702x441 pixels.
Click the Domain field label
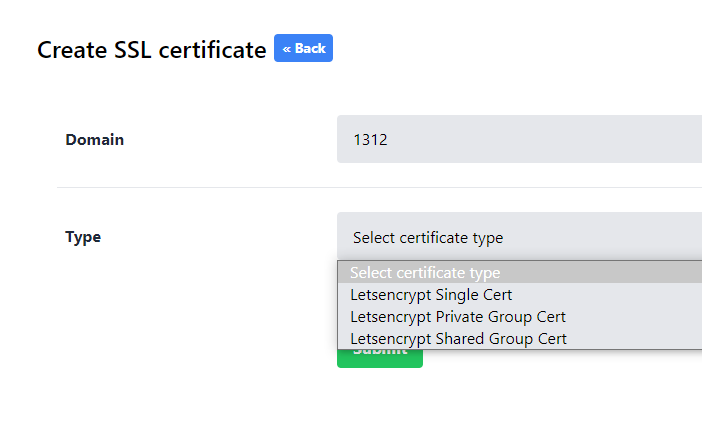[x=95, y=140]
